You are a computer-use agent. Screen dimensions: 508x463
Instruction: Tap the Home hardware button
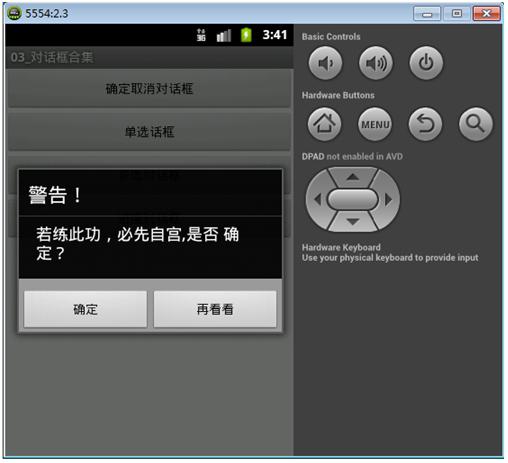pyautogui.click(x=324, y=124)
